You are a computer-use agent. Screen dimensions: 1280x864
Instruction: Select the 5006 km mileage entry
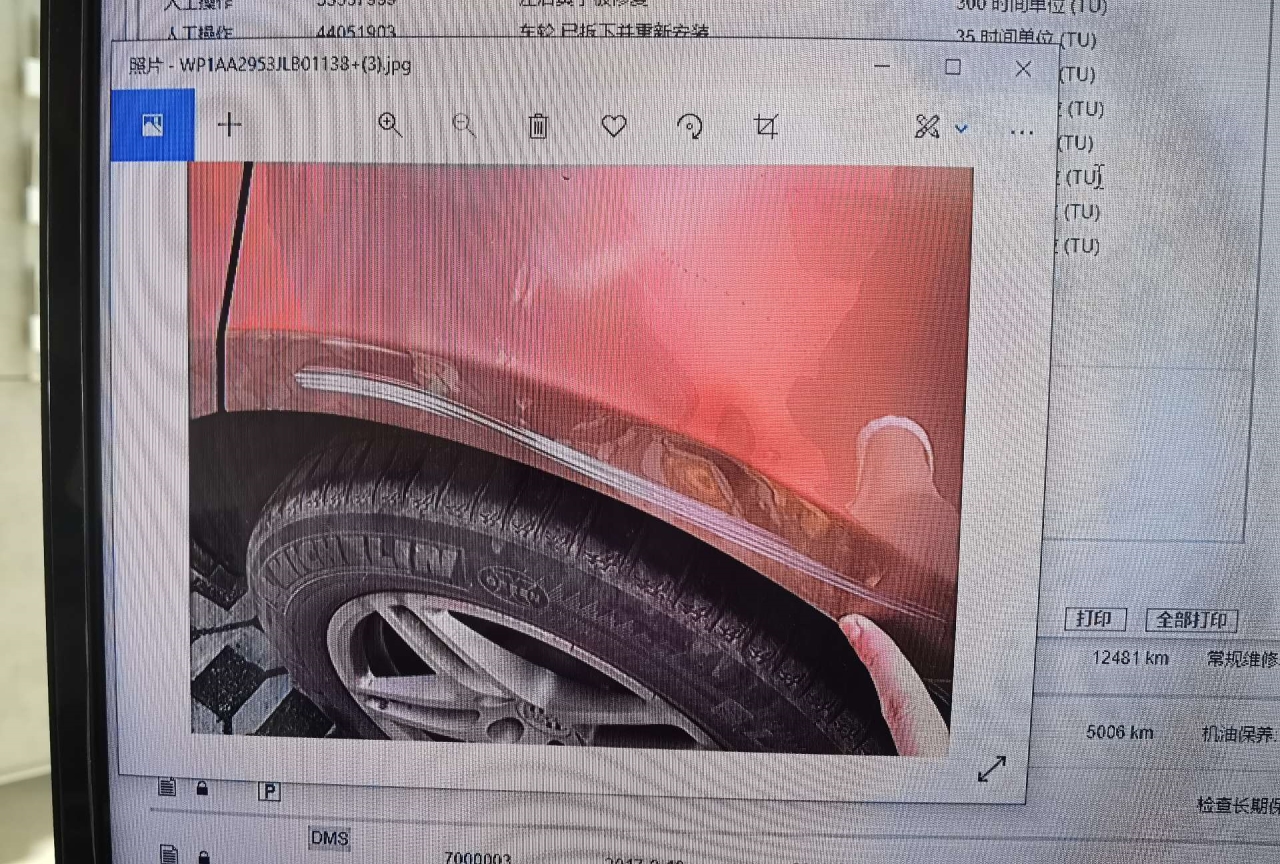[1120, 732]
